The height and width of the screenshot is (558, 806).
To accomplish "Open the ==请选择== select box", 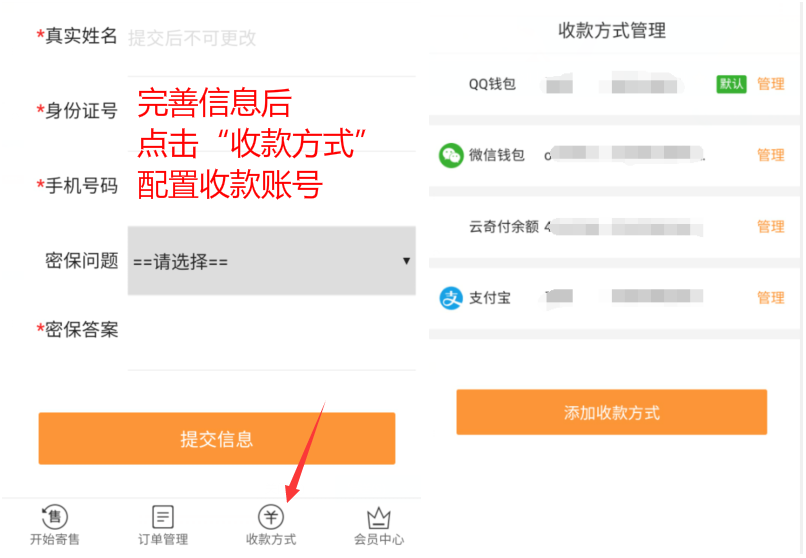I will click(271, 261).
